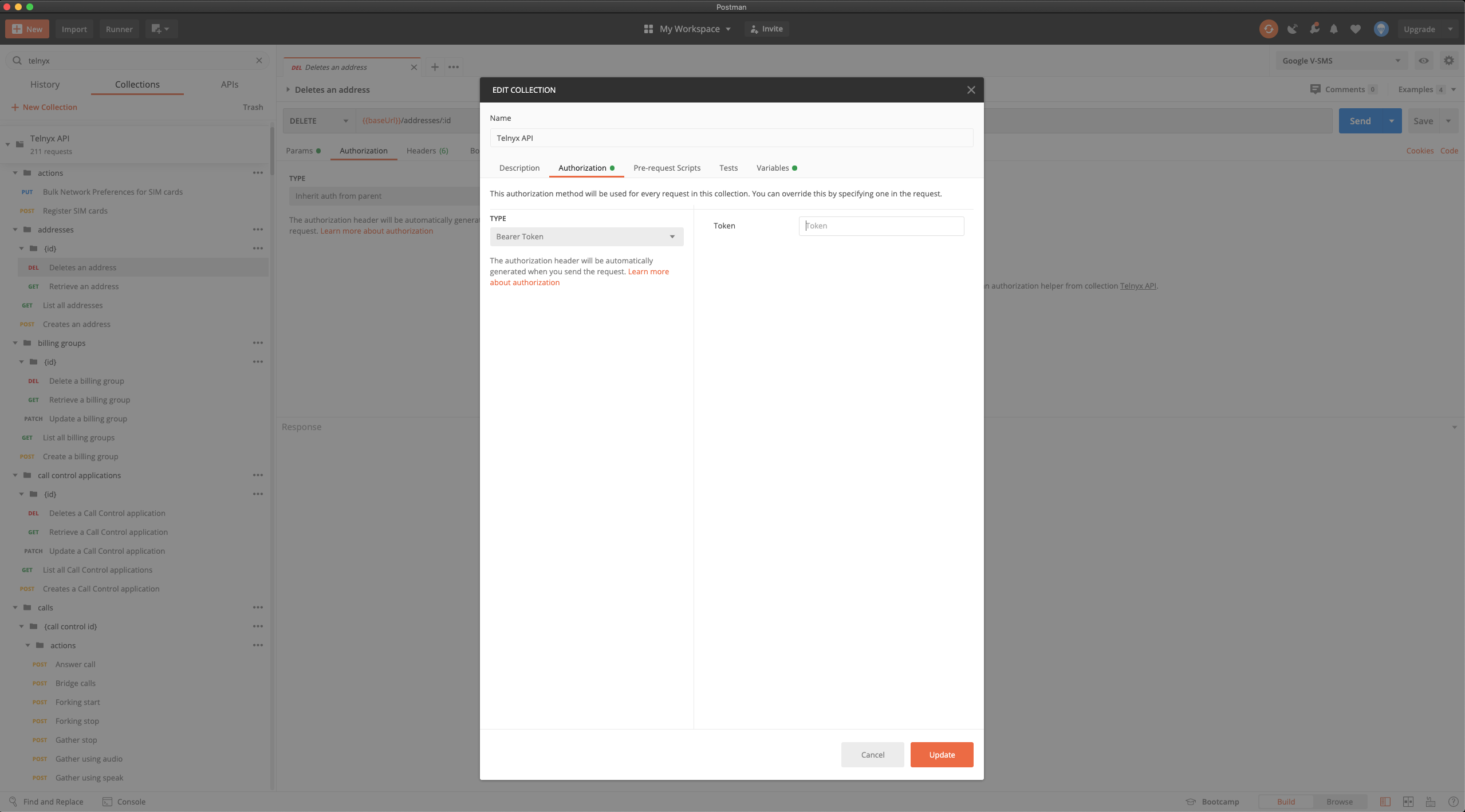Click the heart icon in the header

click(1356, 29)
